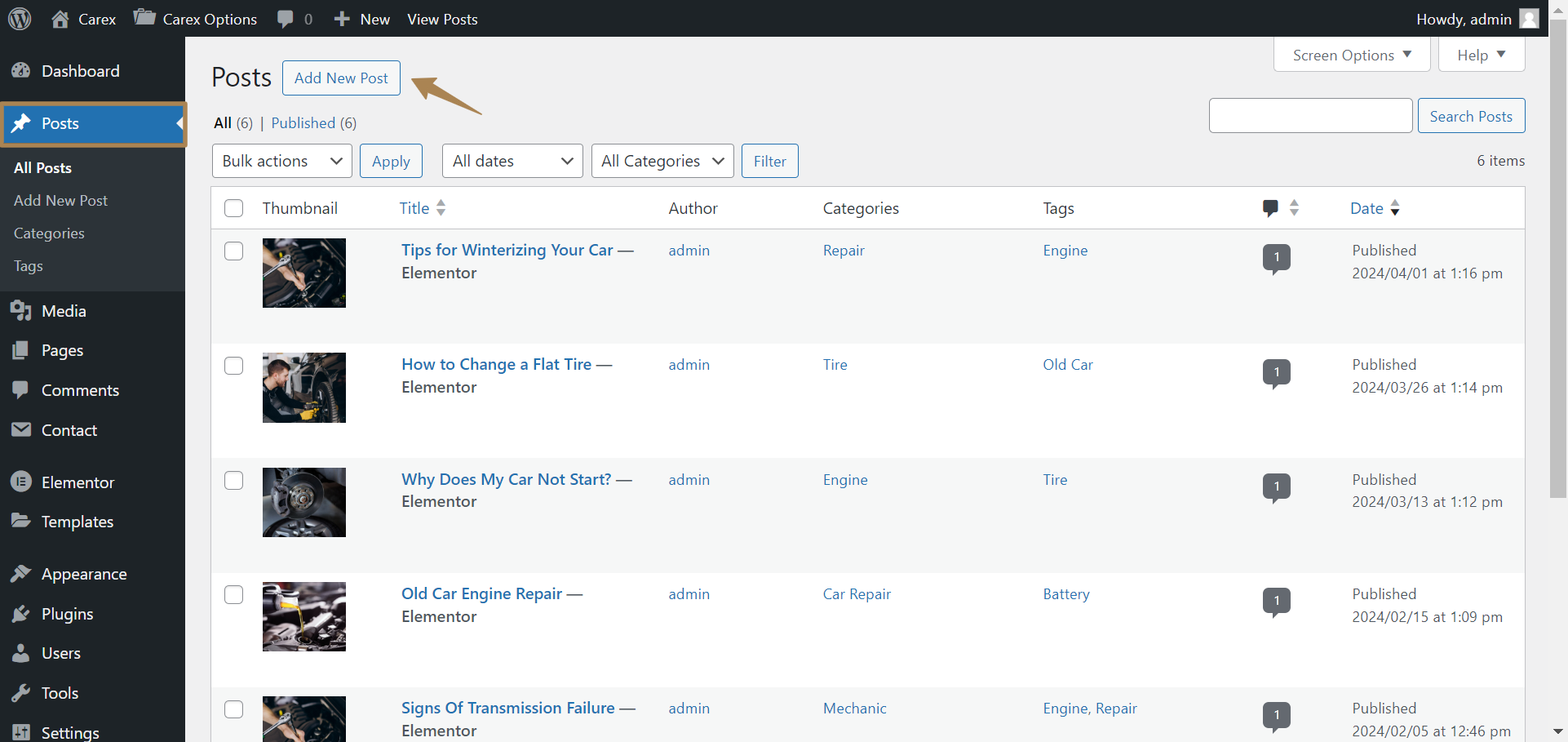Expand Screen Options panel
Image resolution: width=1568 pixels, height=742 pixels.
pos(1352,55)
